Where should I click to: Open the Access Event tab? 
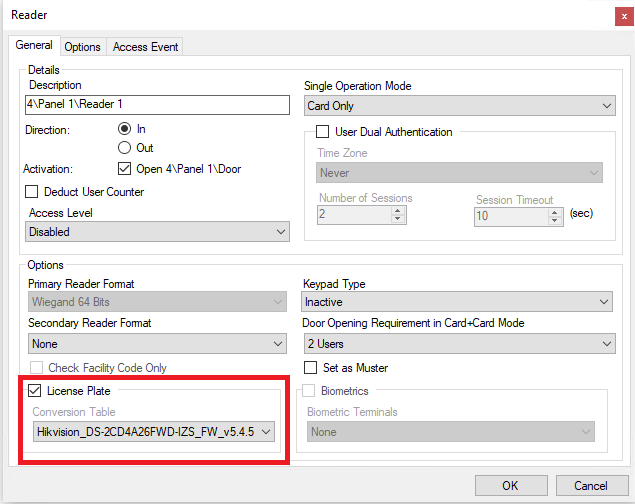[x=145, y=47]
